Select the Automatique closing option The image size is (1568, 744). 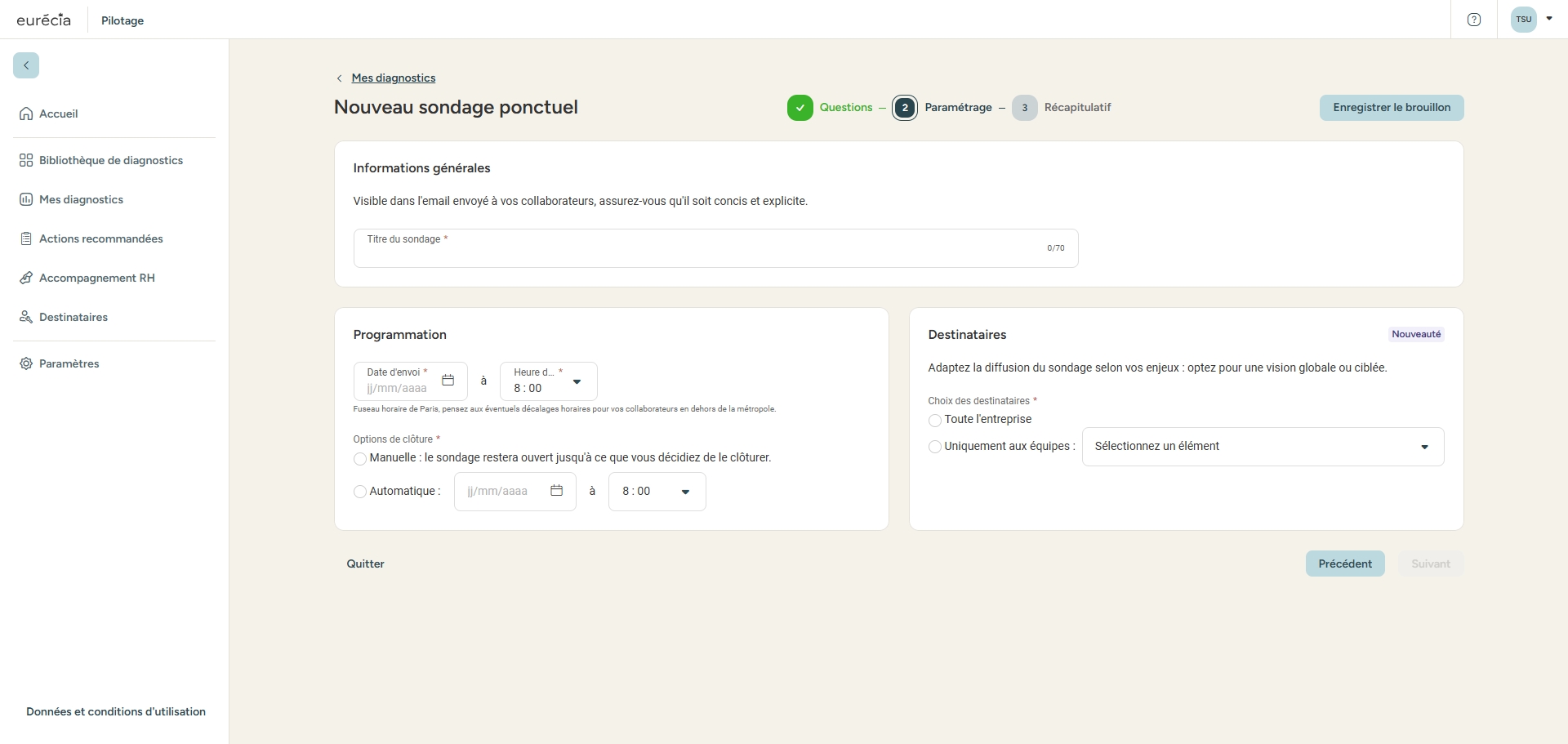pos(360,492)
